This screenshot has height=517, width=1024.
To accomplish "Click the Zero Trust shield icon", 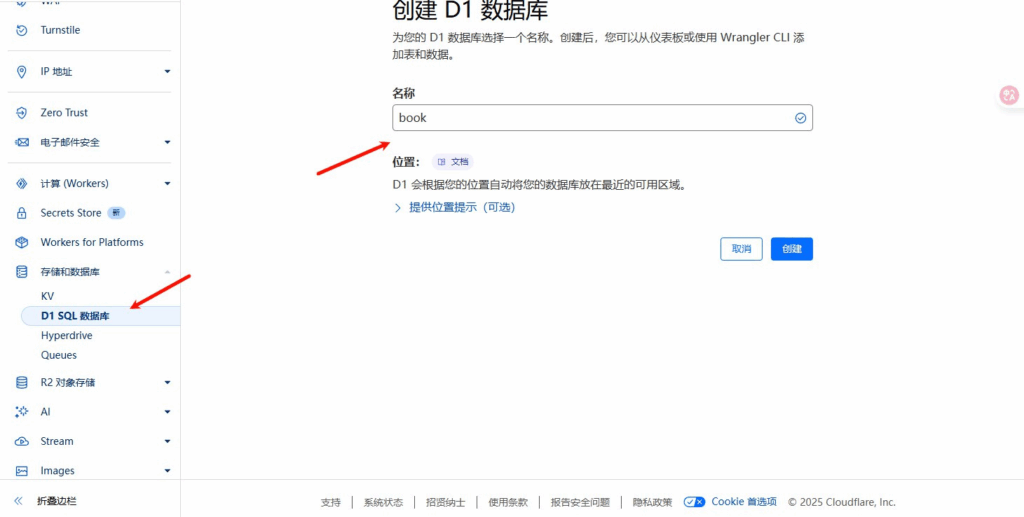I will 22,113.
